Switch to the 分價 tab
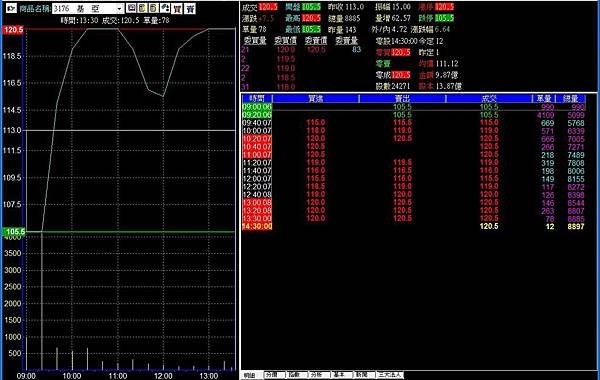Viewport: 600px width, 380px height. (275, 375)
